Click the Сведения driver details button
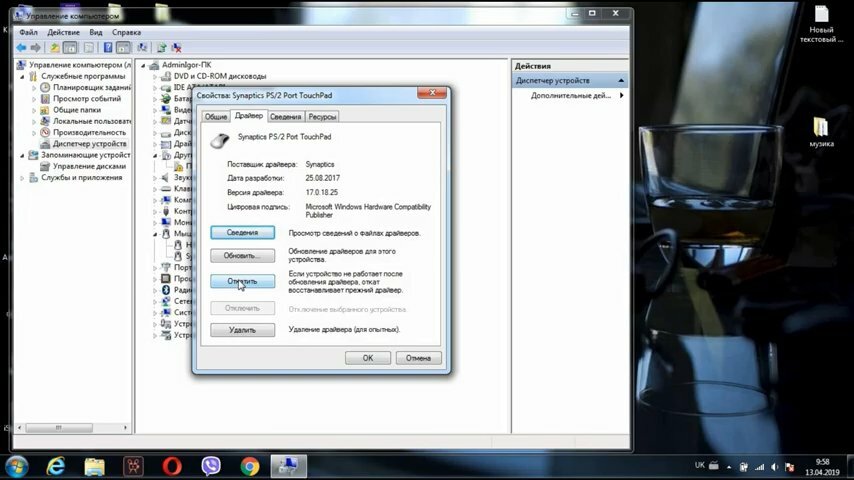854x480 pixels. coord(242,233)
